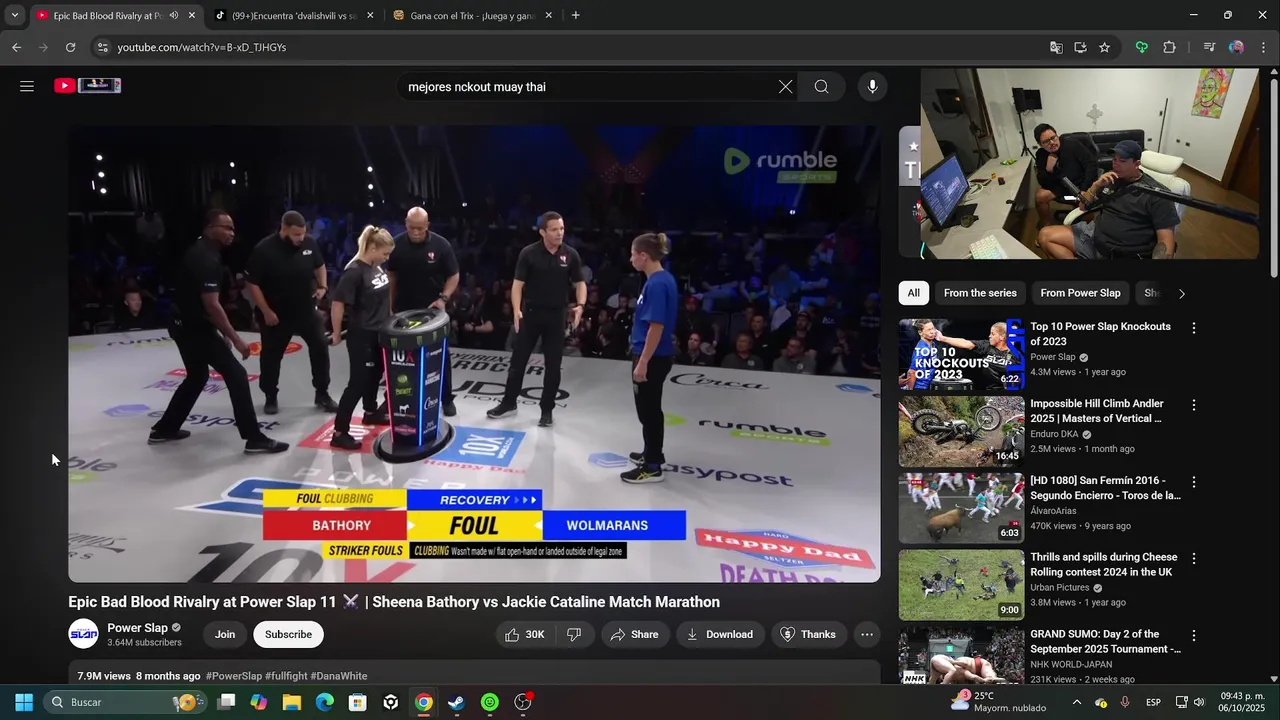Open media controls in Chrome toolbar

[x=1209, y=47]
